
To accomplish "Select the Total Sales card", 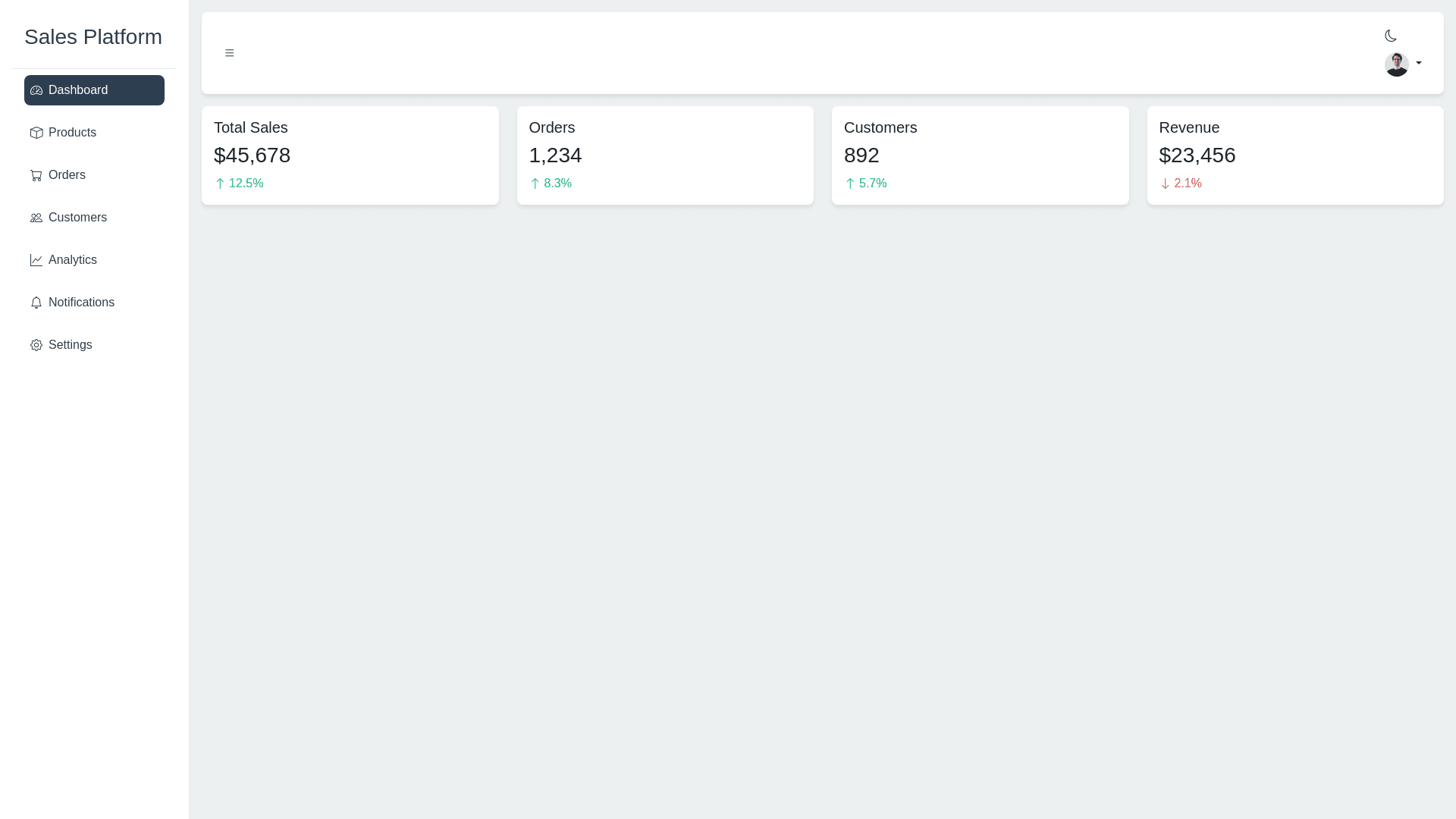I will pos(350,155).
